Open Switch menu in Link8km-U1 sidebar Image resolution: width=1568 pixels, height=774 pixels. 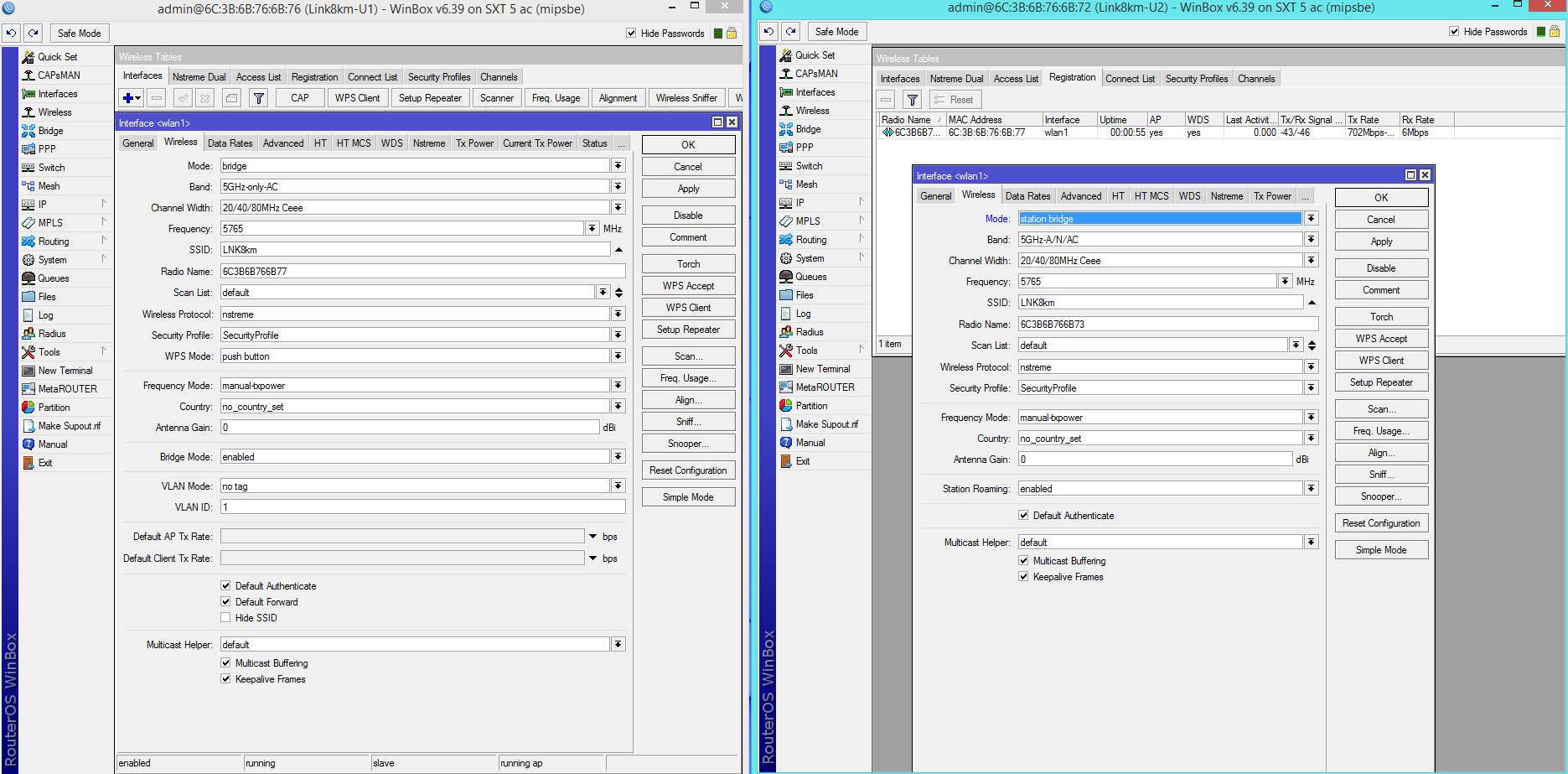tap(51, 168)
